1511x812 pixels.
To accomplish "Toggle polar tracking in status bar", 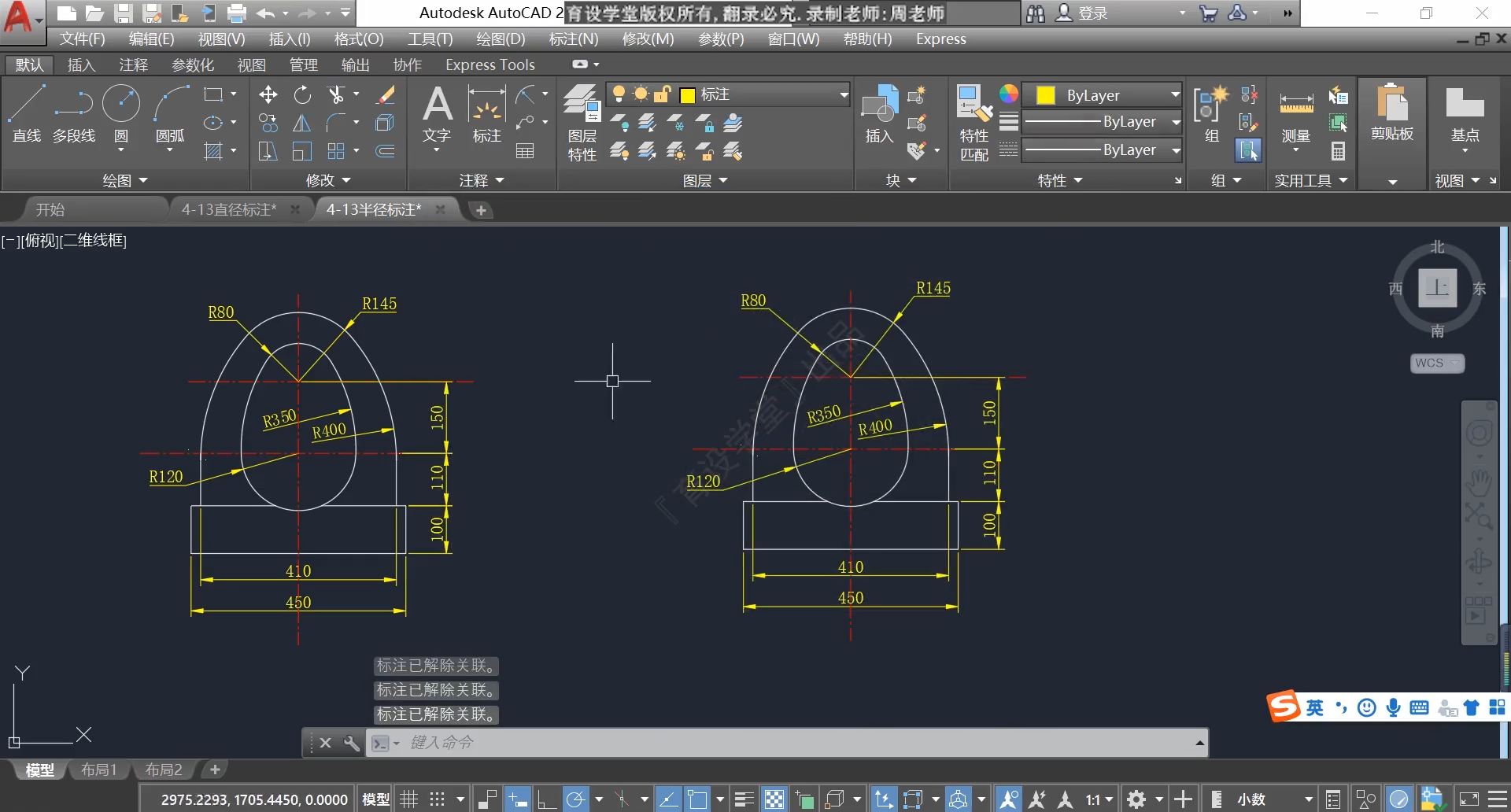I will [575, 799].
